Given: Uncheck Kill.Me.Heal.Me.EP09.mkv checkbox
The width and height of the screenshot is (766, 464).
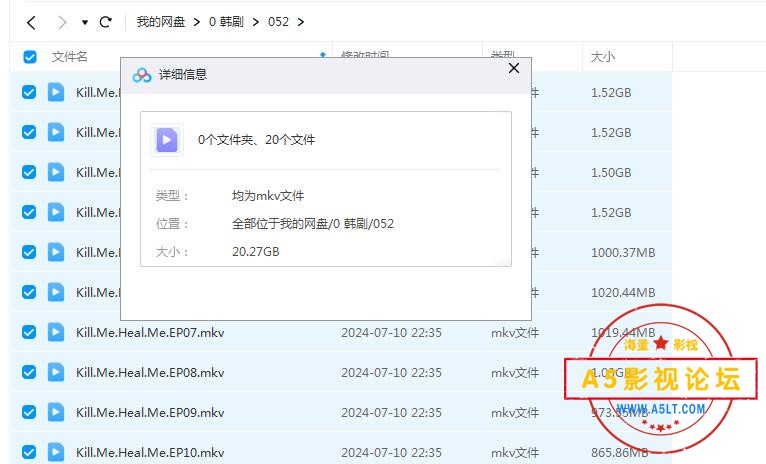Looking at the screenshot, I should (x=29, y=413).
